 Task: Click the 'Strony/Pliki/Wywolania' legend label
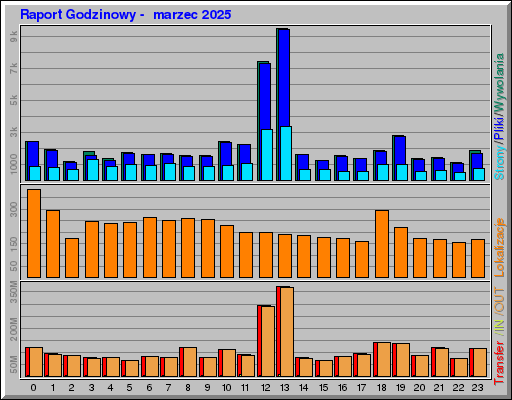[499, 117]
